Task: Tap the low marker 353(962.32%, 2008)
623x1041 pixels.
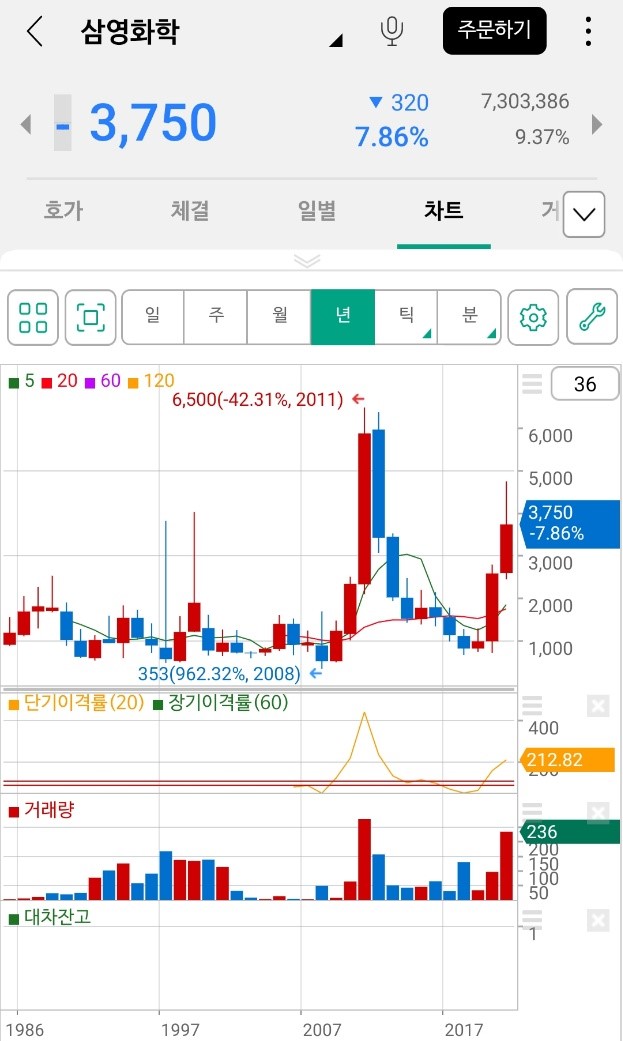Action: [x=219, y=674]
